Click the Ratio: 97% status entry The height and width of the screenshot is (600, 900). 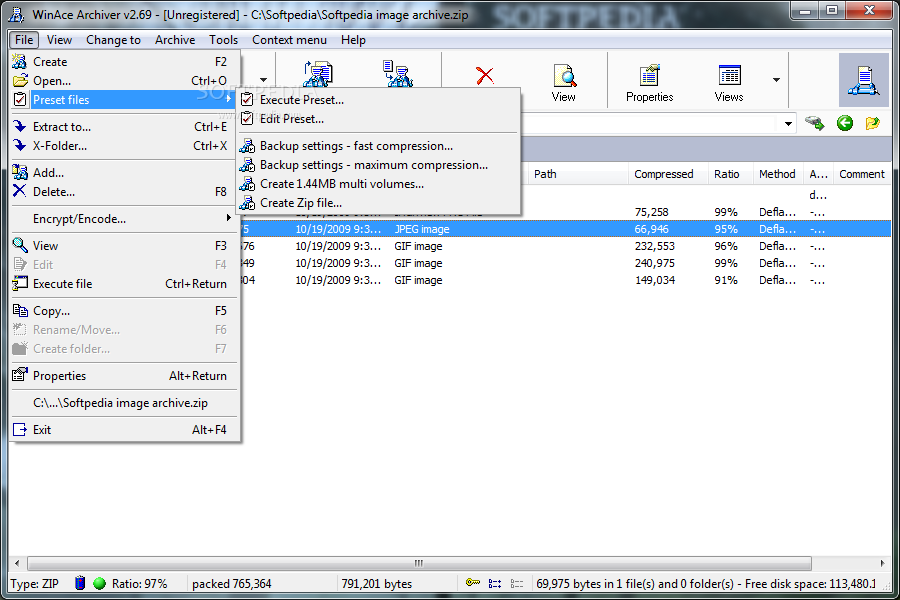(139, 583)
